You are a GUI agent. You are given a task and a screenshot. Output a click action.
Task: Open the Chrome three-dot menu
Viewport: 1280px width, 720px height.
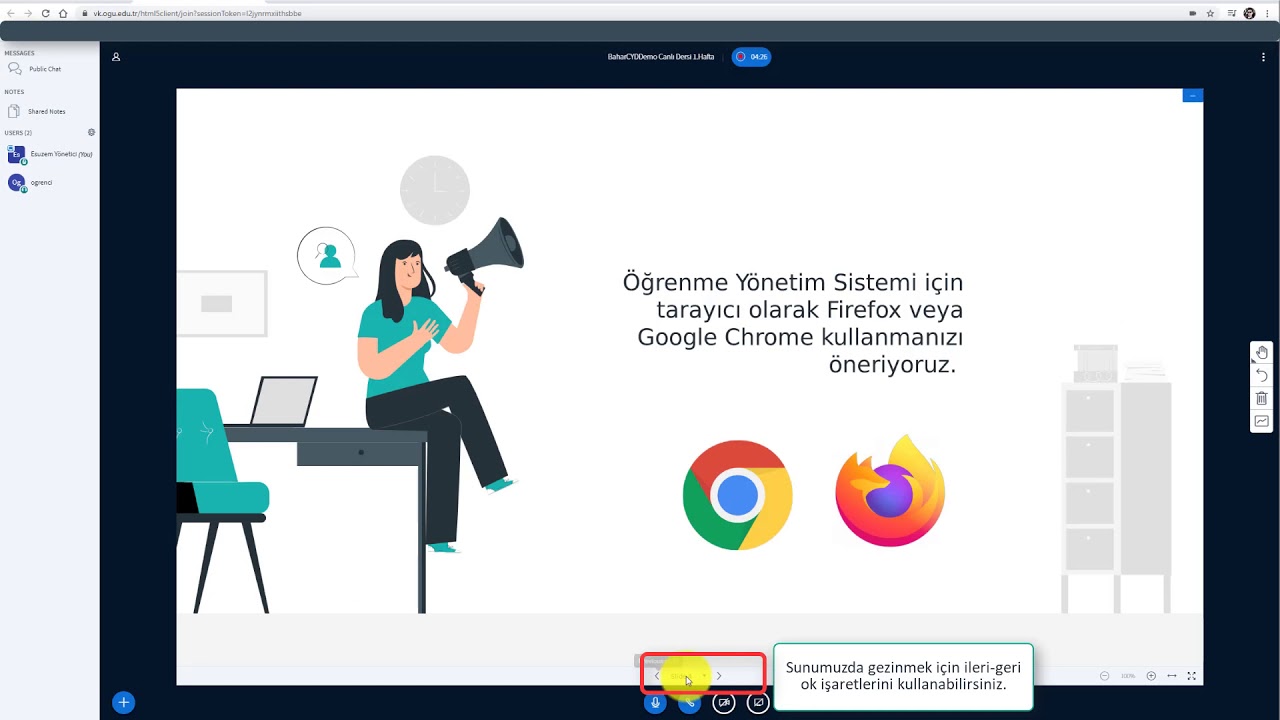pos(1268,13)
